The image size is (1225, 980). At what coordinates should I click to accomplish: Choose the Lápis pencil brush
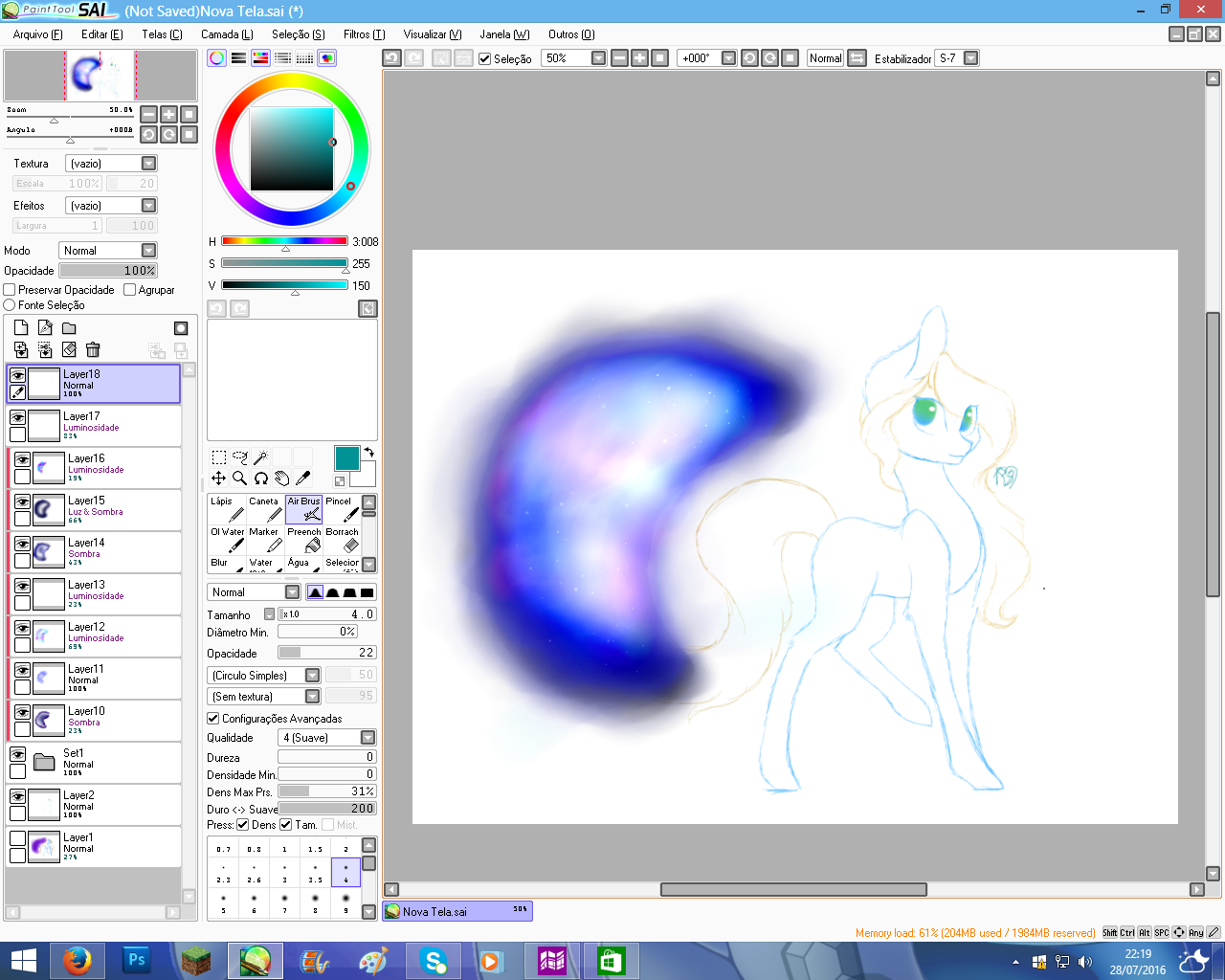pos(227,509)
